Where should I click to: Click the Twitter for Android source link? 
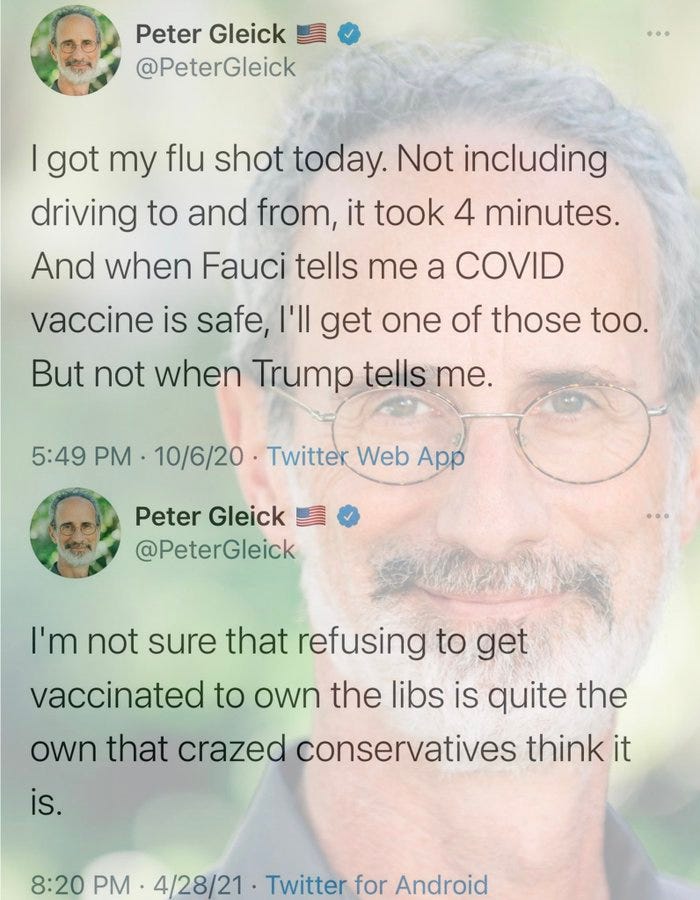coord(377,885)
